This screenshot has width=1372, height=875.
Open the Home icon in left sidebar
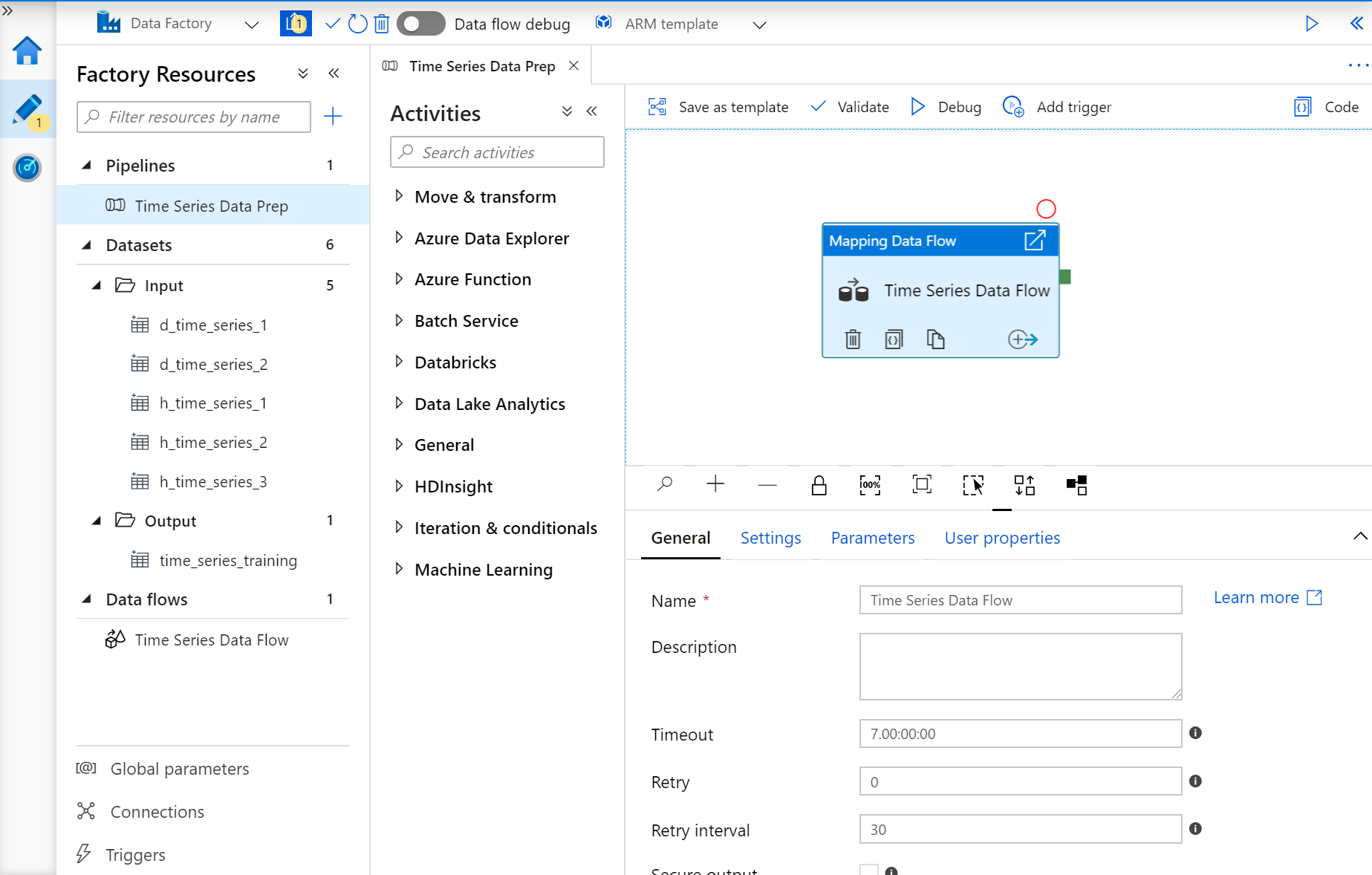27,51
